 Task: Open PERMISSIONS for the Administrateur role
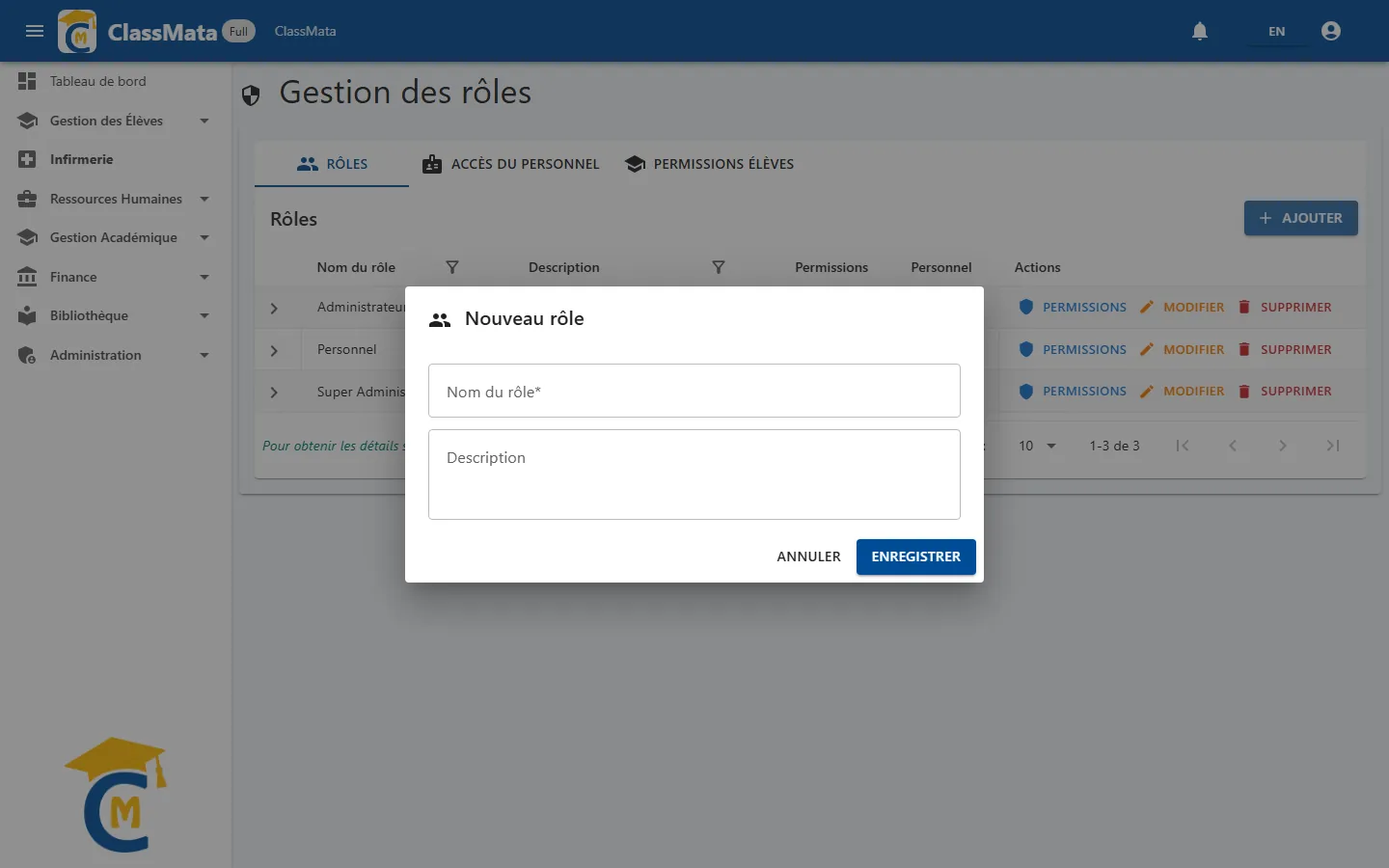pyautogui.click(x=1073, y=307)
